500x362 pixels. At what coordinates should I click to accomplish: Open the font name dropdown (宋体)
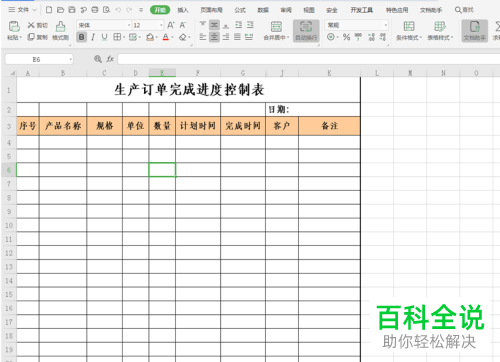point(129,25)
